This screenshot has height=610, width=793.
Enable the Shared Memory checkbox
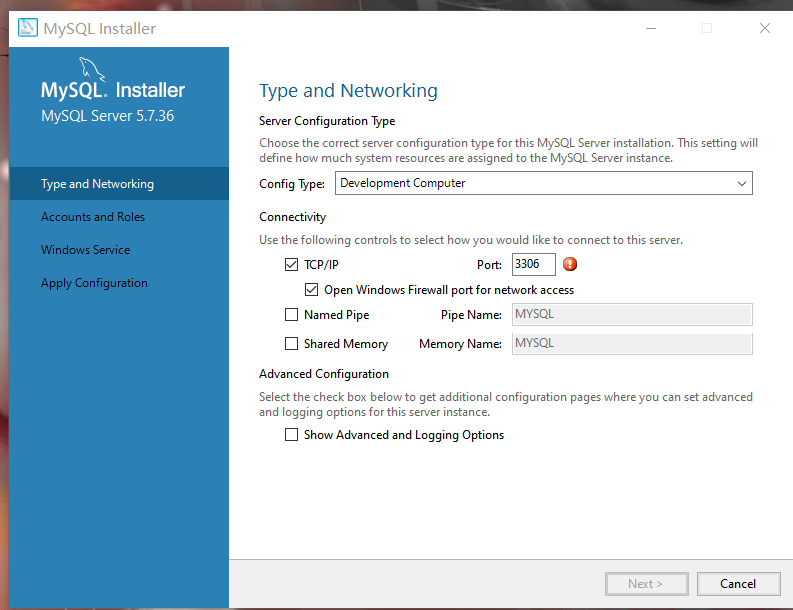tap(291, 344)
